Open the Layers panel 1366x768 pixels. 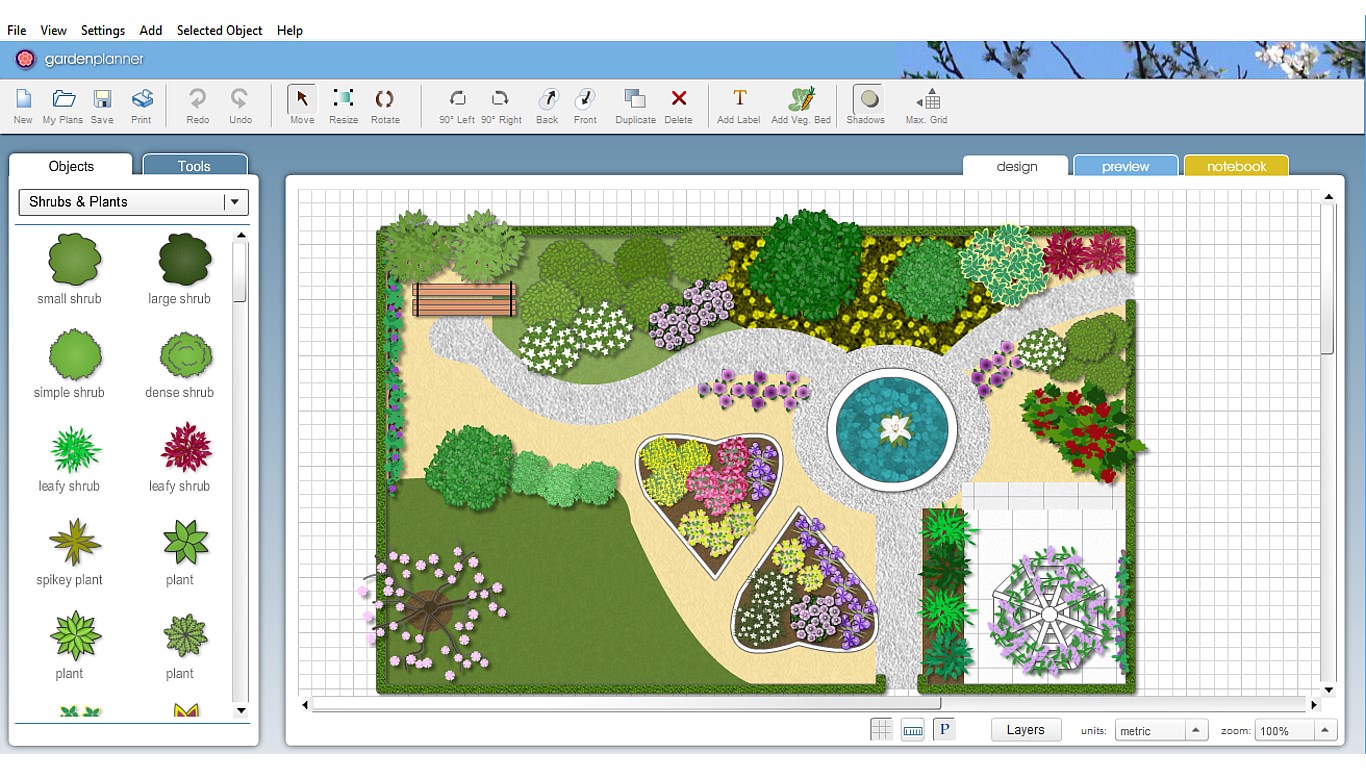(x=1026, y=729)
